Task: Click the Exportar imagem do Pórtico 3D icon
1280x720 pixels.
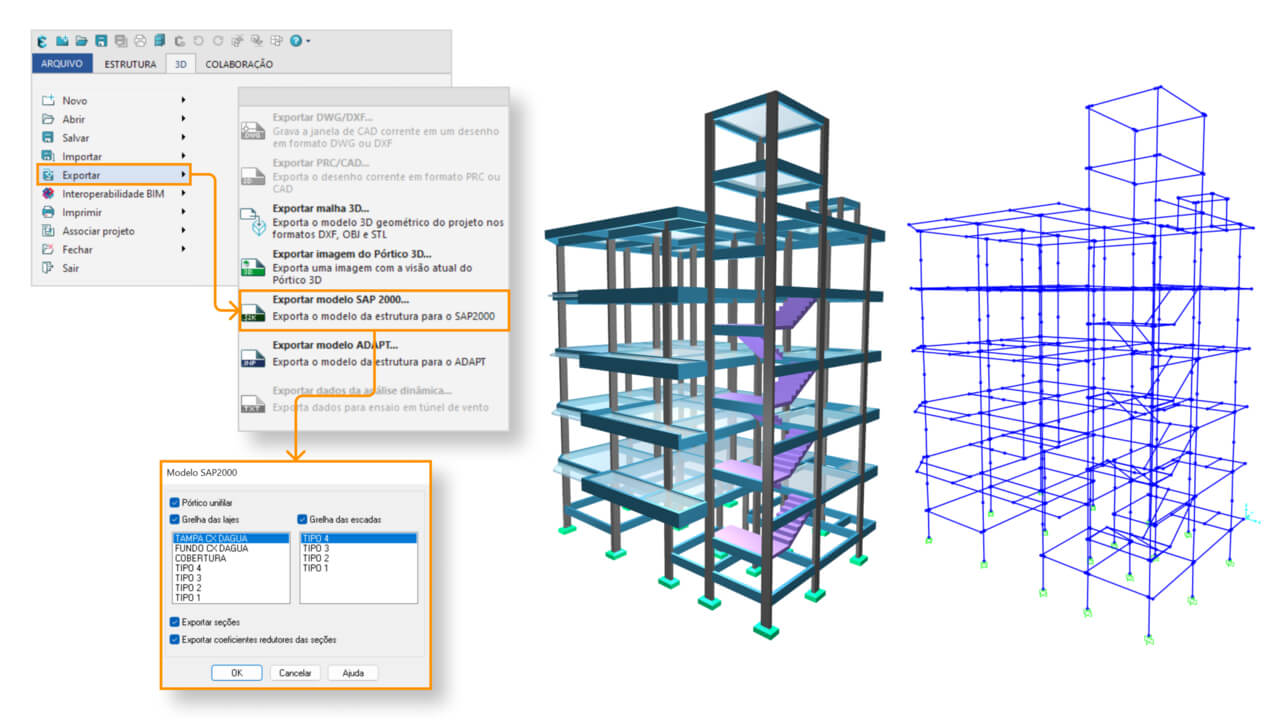Action: click(254, 268)
